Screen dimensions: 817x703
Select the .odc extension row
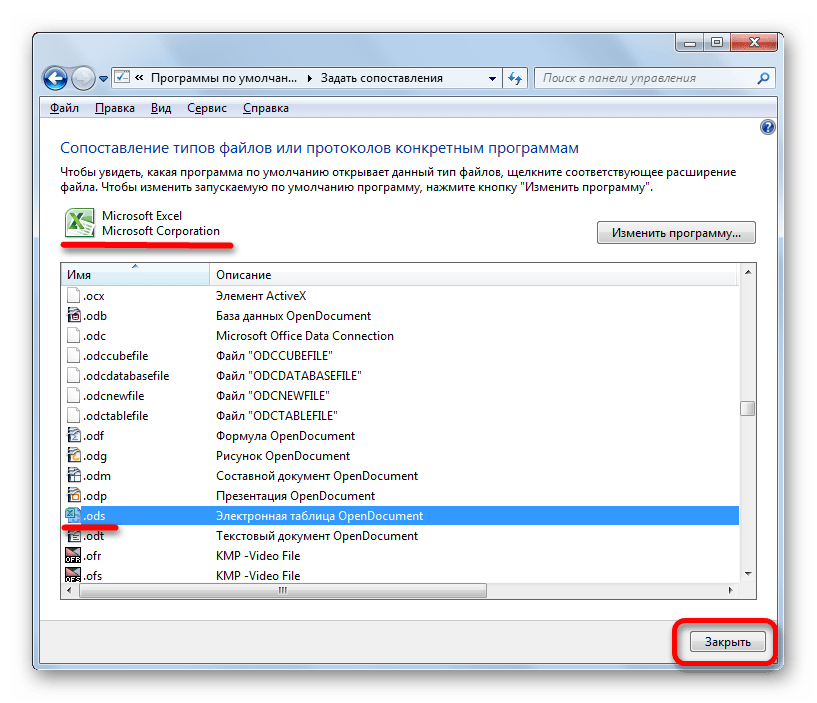[x=400, y=336]
